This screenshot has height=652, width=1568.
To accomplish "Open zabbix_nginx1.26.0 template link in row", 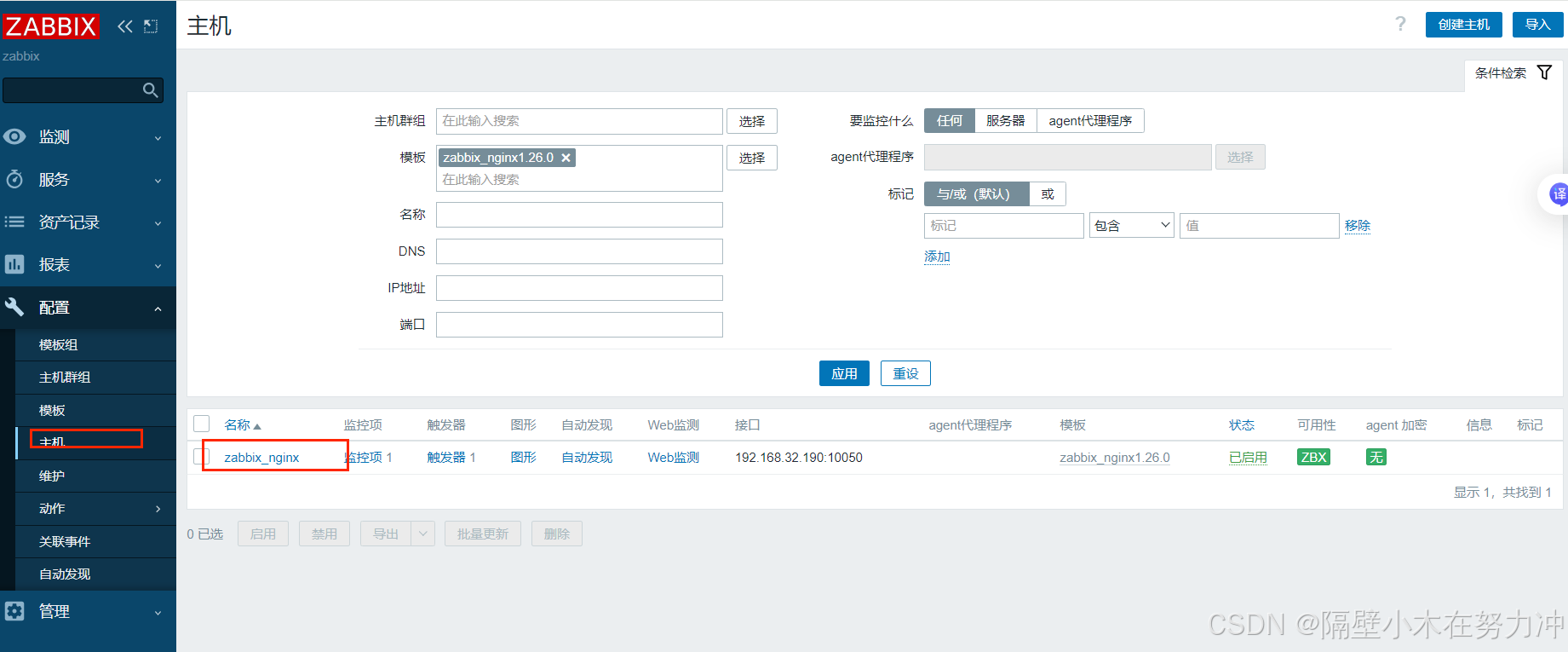I will 1115,458.
